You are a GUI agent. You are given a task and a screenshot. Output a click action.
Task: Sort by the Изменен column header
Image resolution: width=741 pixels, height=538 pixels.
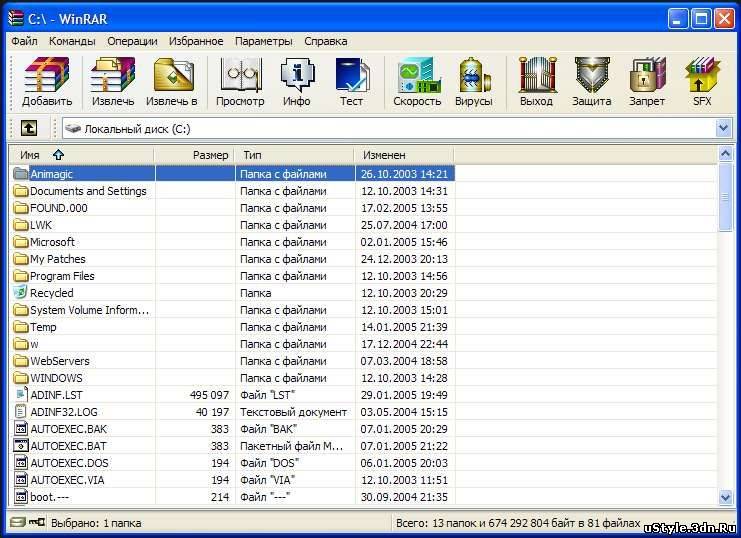(x=404, y=155)
